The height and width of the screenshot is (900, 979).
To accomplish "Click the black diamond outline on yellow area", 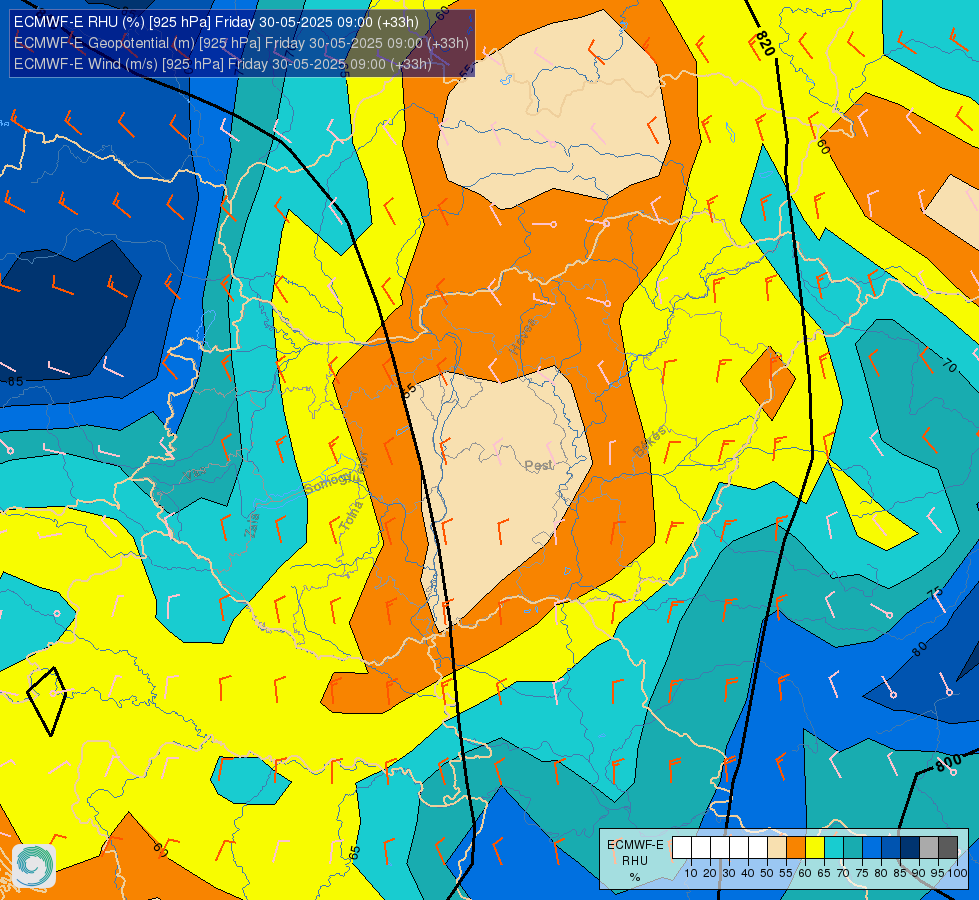I will pyautogui.click(x=47, y=701).
